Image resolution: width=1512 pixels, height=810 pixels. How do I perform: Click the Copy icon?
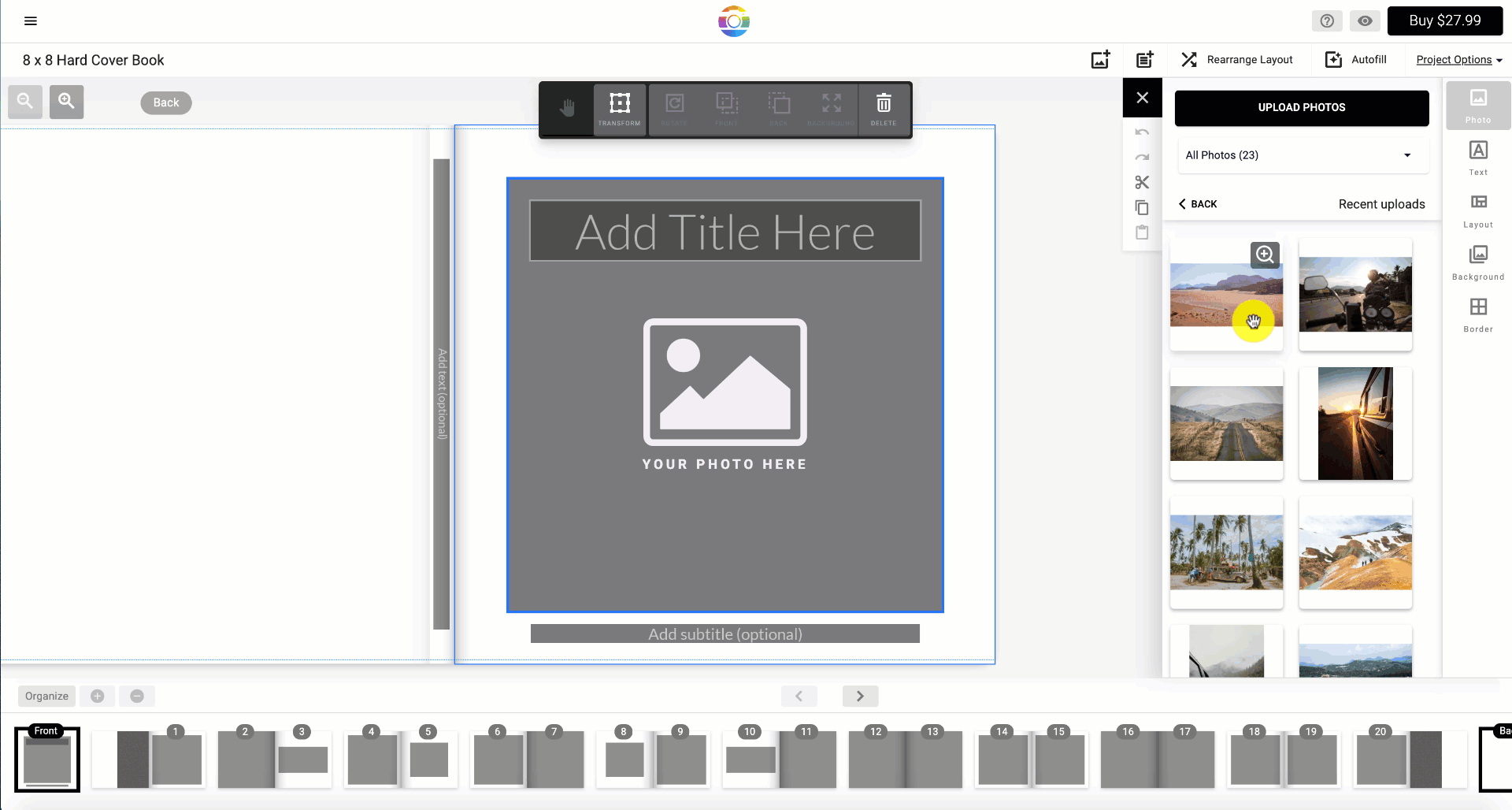pyautogui.click(x=1143, y=207)
